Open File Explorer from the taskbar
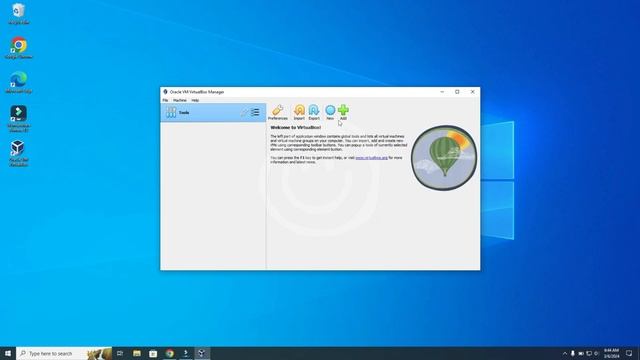Viewport: 640px width, 360px height. [137, 353]
